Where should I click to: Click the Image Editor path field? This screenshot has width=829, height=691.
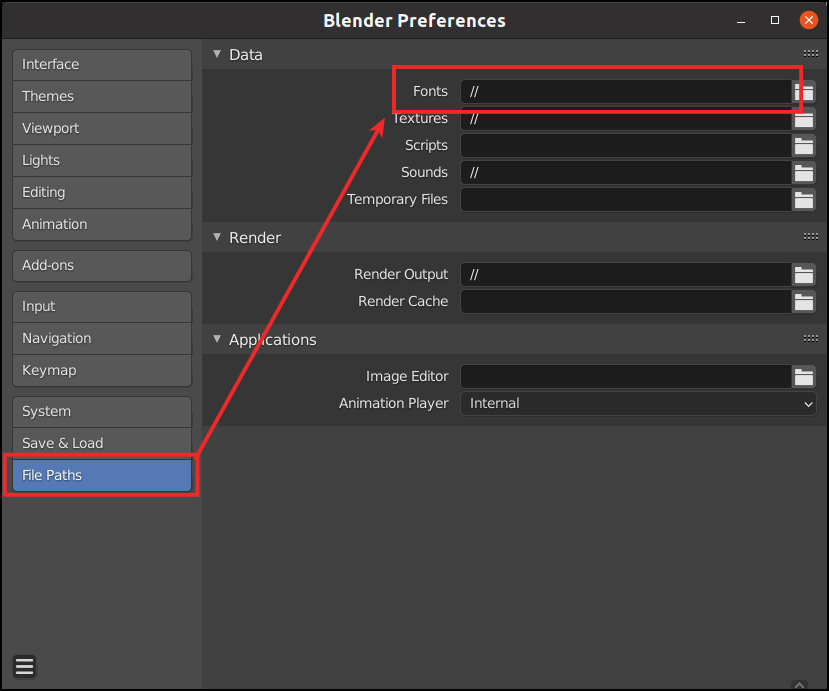click(626, 377)
